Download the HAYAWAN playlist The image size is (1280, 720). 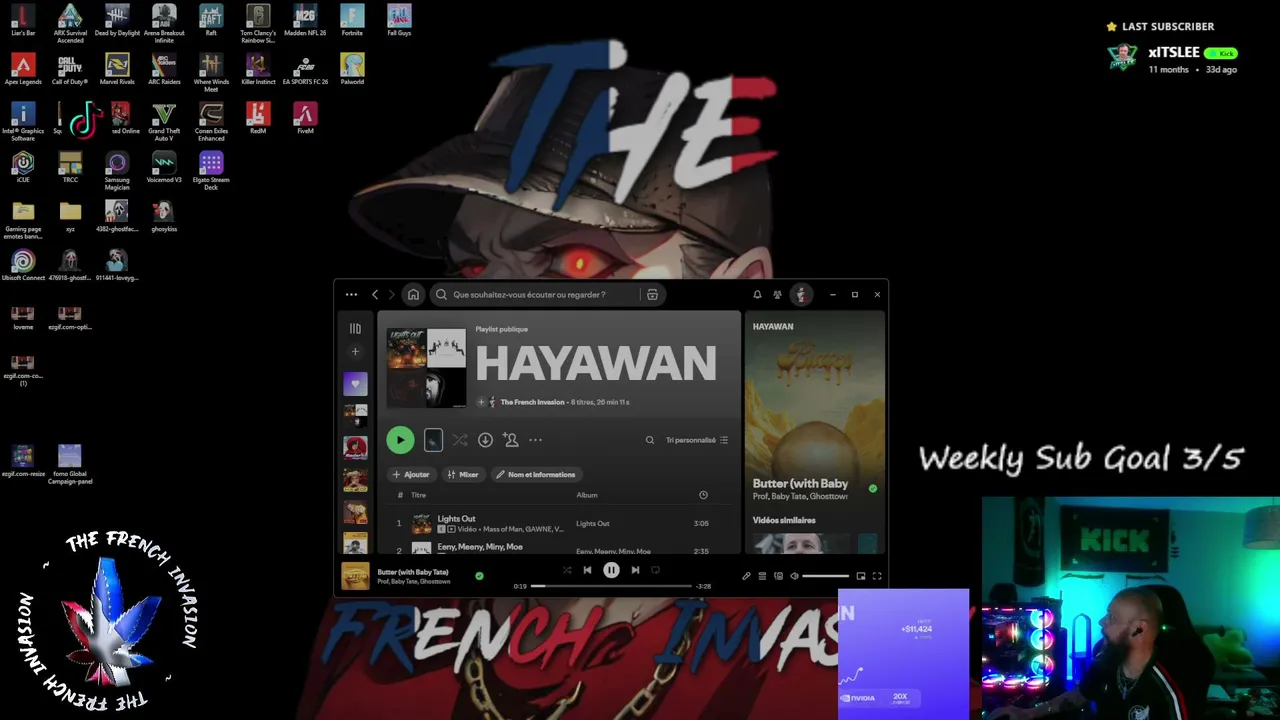coord(485,440)
